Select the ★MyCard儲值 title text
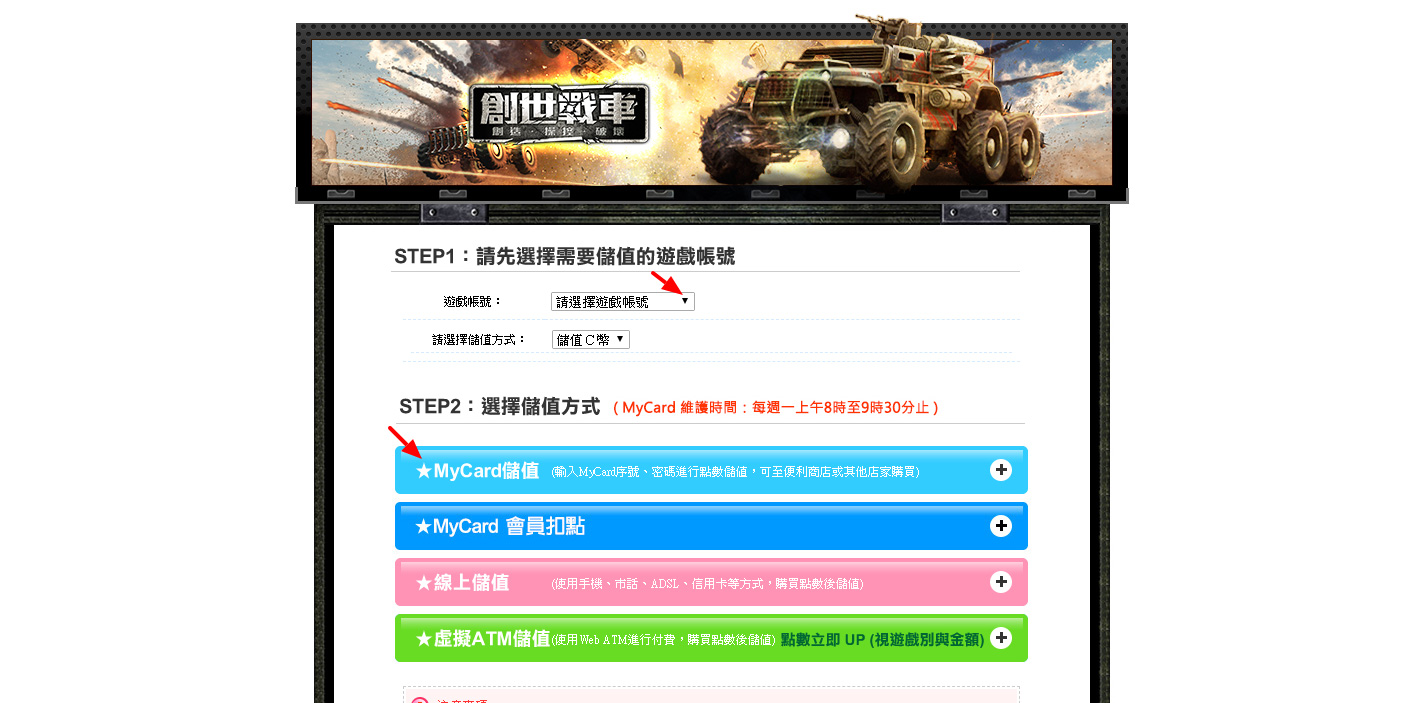Screen dimensions: 1423x703 pos(477,470)
